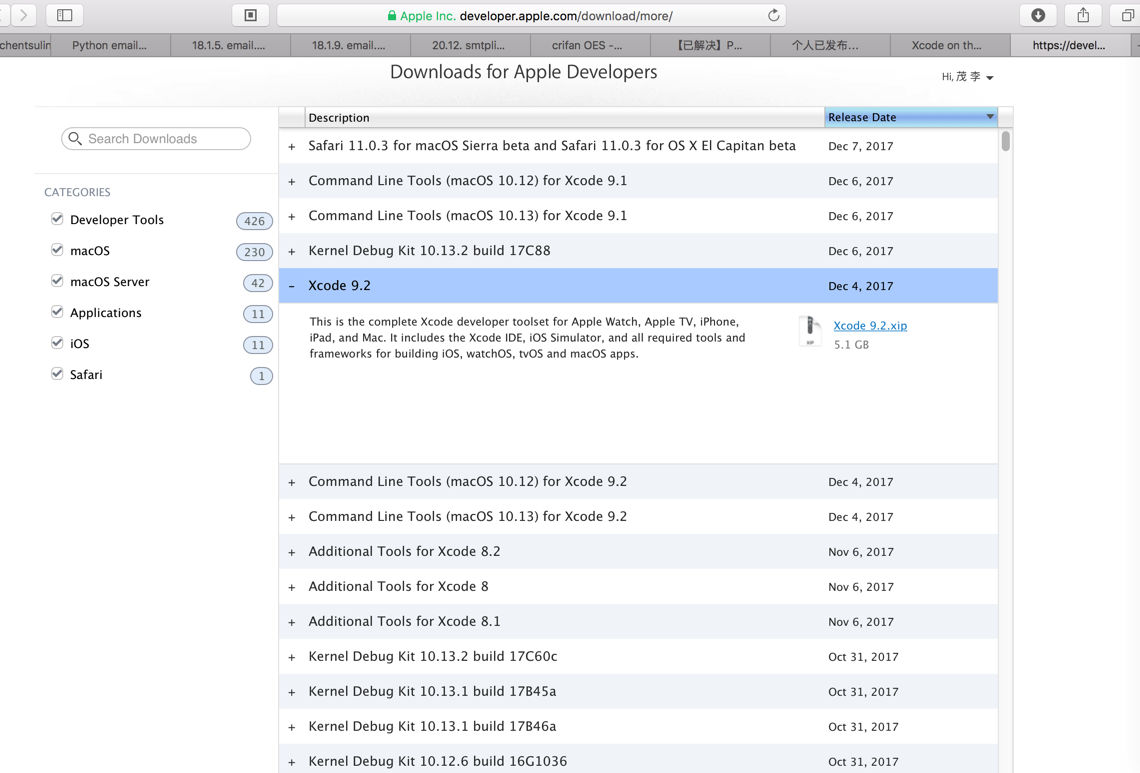Click the 230 count badge for macOS

pos(254,252)
